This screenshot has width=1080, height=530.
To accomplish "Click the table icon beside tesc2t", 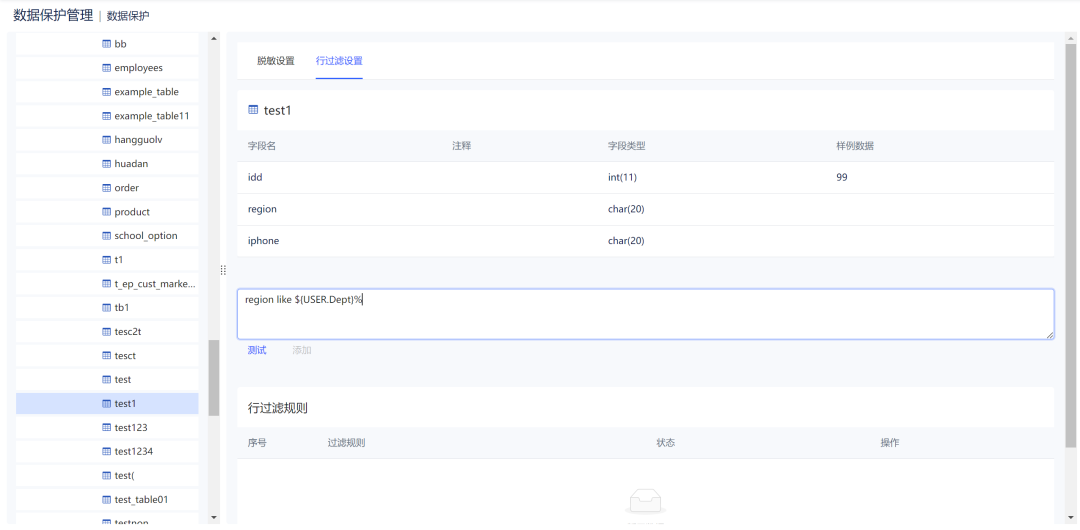I will coord(106,332).
